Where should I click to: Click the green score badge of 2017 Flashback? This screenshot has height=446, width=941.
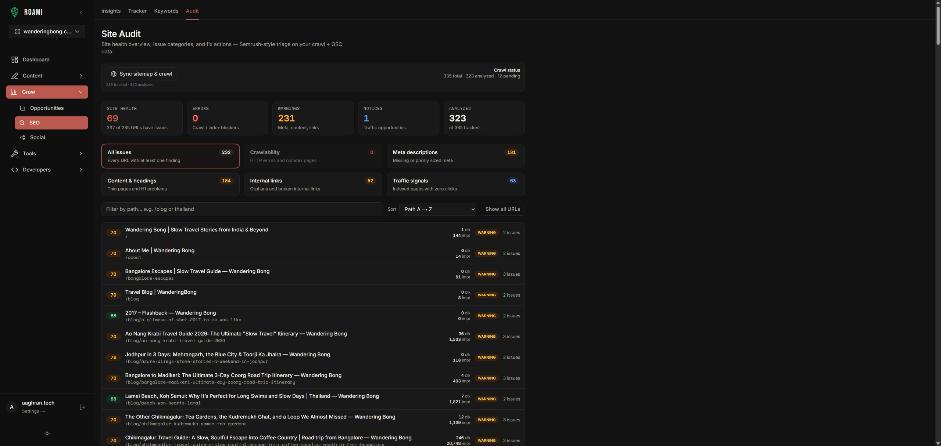(113, 316)
